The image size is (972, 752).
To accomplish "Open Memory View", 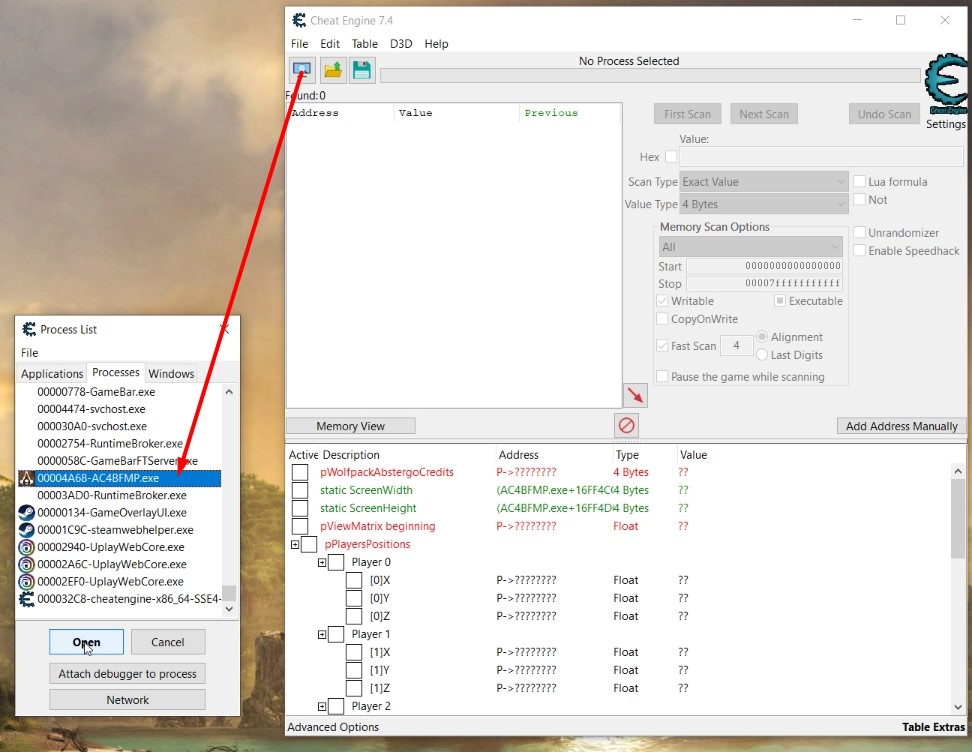I will (350, 426).
